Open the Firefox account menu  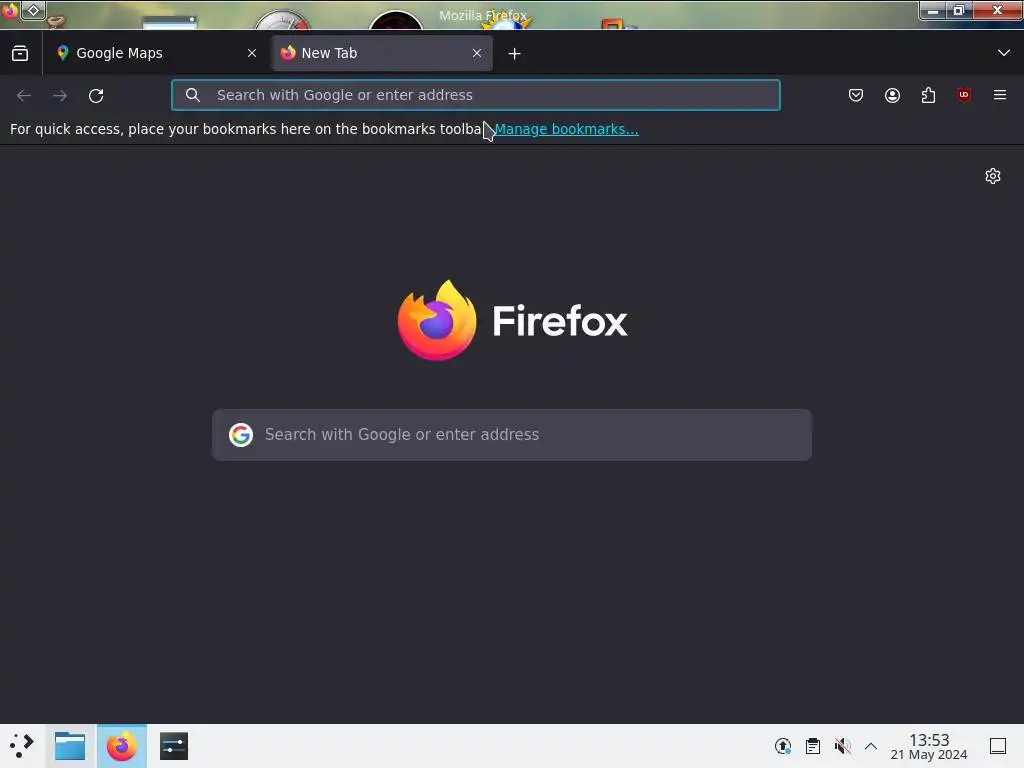coord(892,95)
